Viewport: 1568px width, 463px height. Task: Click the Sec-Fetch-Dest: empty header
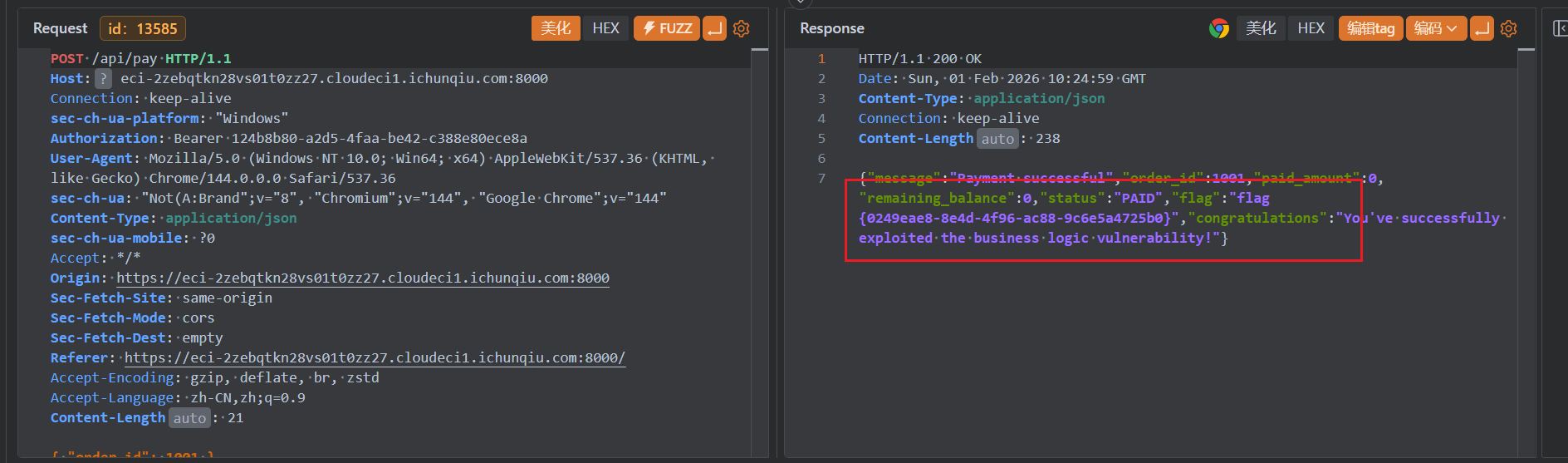click(137, 337)
